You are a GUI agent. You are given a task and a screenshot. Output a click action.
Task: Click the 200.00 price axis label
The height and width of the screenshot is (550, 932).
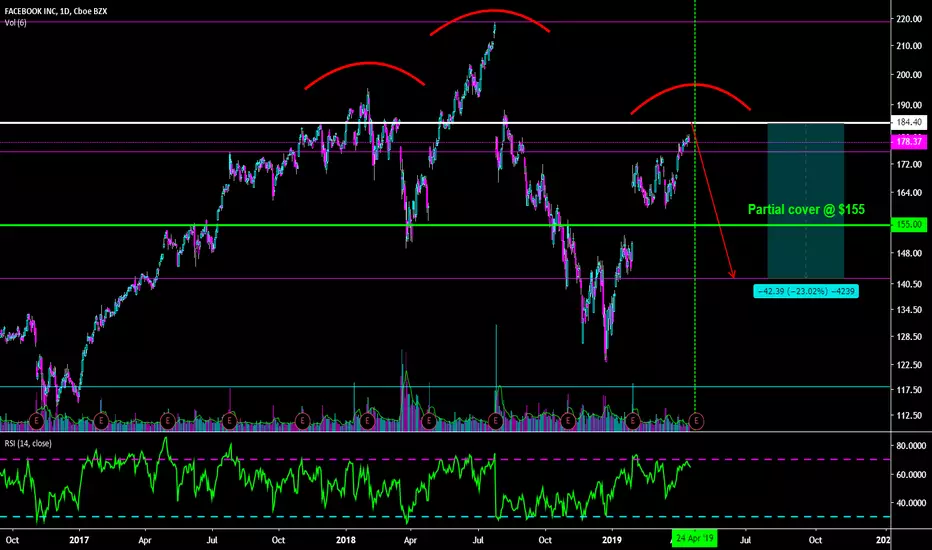909,75
